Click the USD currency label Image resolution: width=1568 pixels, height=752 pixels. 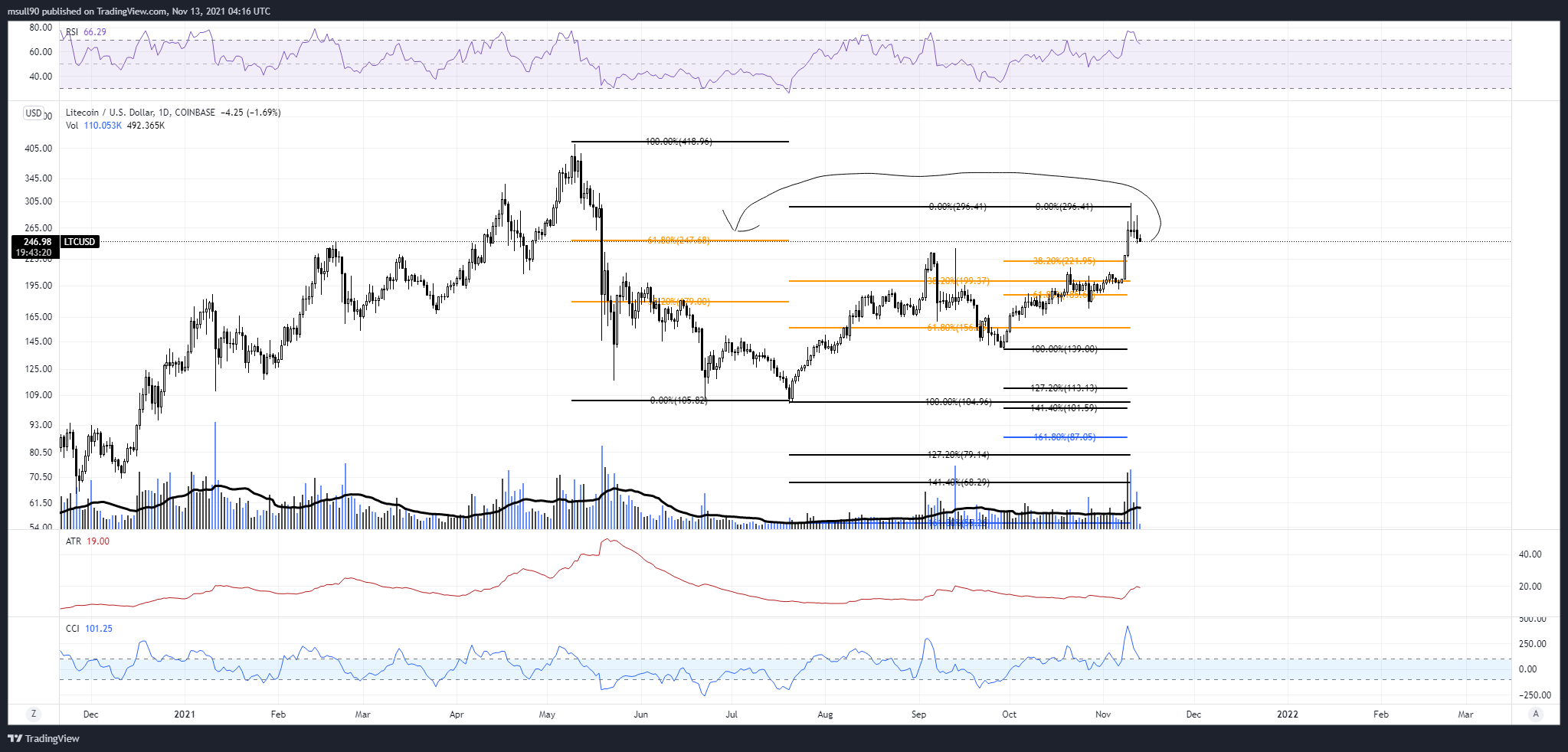[x=34, y=113]
